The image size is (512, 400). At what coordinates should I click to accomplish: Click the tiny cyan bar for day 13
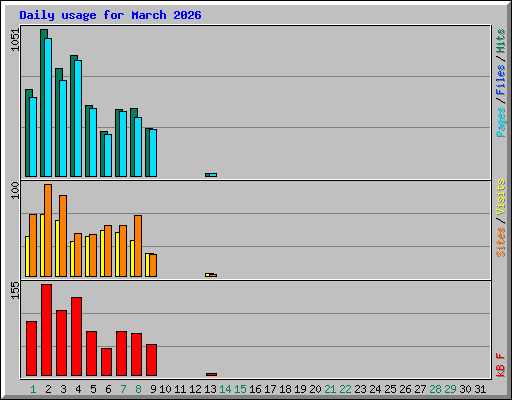213,175
